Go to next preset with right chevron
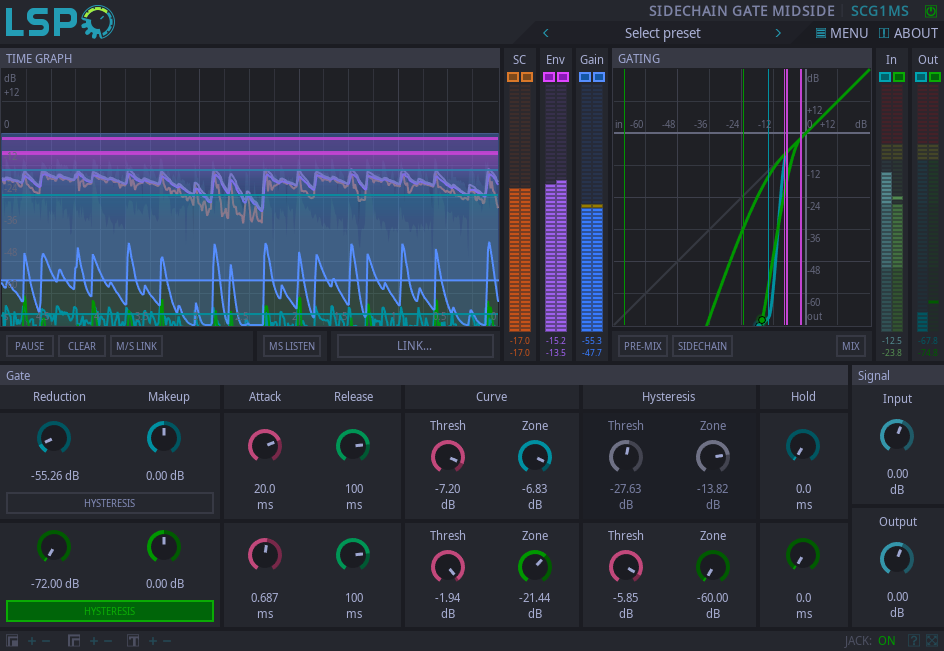The image size is (944, 651). pyautogui.click(x=778, y=33)
